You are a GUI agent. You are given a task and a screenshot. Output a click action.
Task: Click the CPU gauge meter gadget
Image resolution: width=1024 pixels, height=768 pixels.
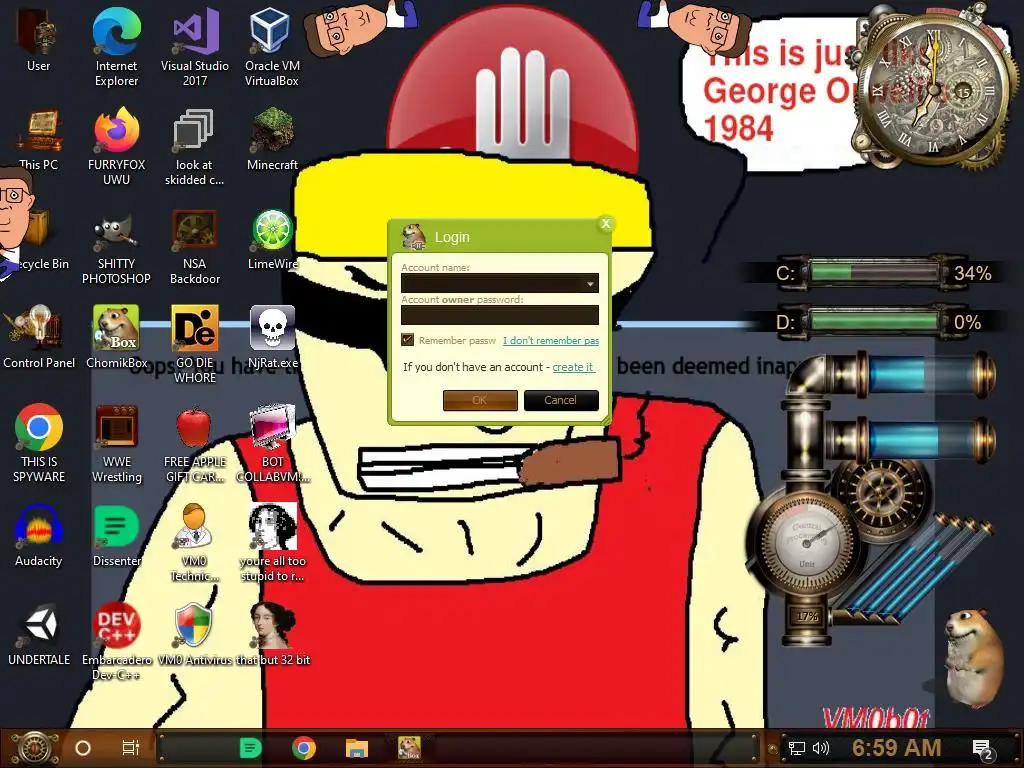tap(807, 542)
